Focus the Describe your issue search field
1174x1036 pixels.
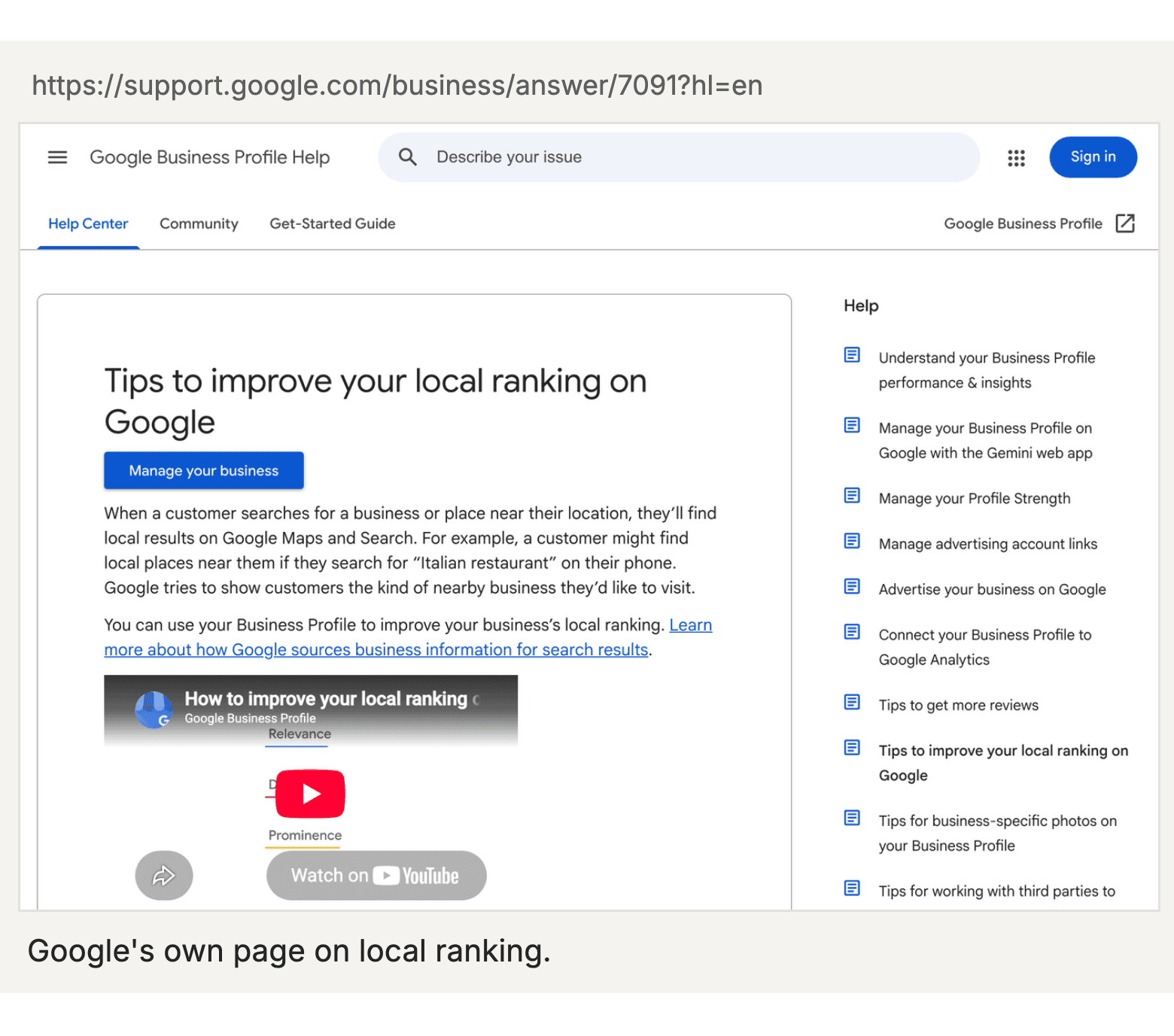pyautogui.click(x=679, y=157)
